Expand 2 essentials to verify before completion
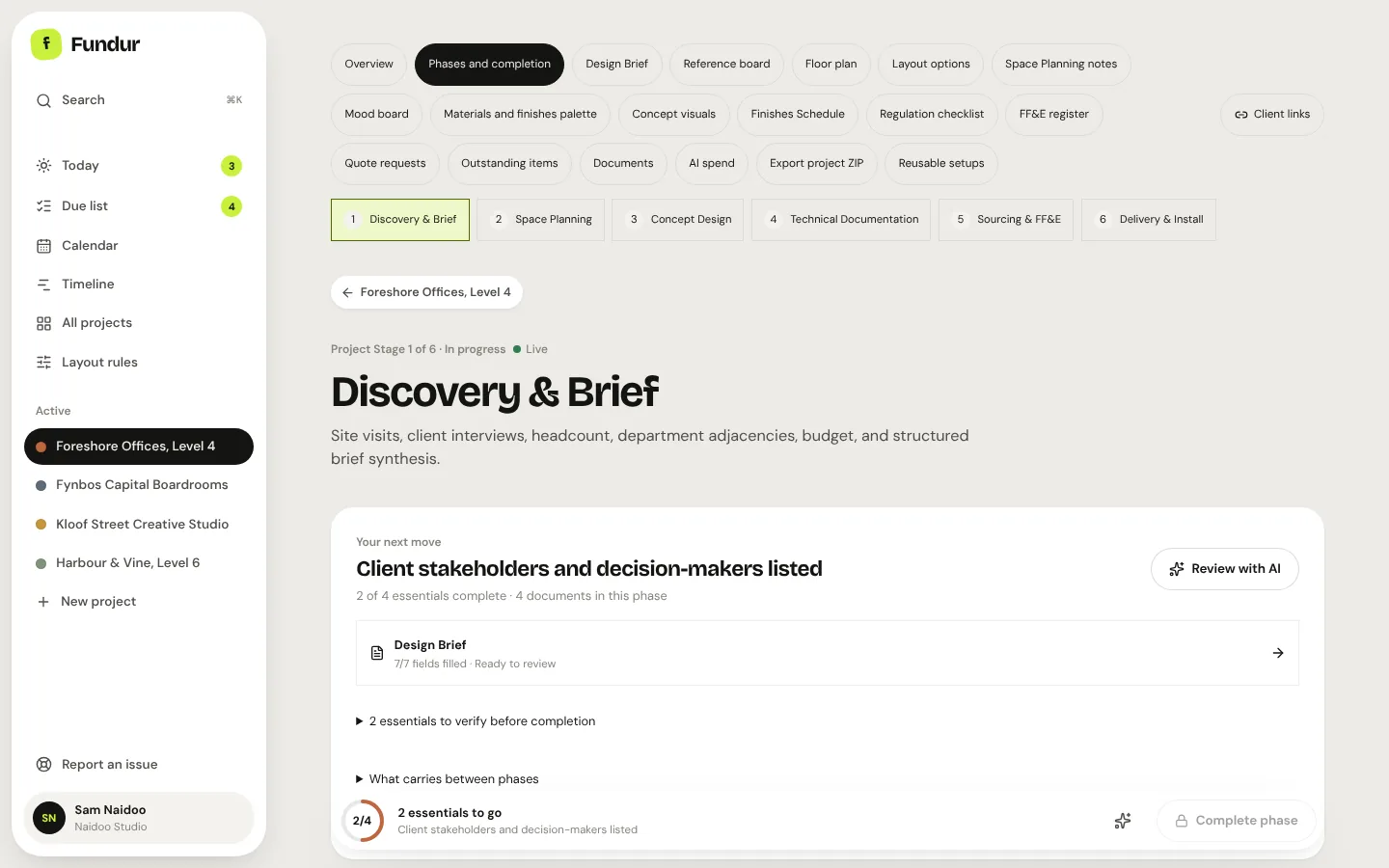 pos(476,721)
